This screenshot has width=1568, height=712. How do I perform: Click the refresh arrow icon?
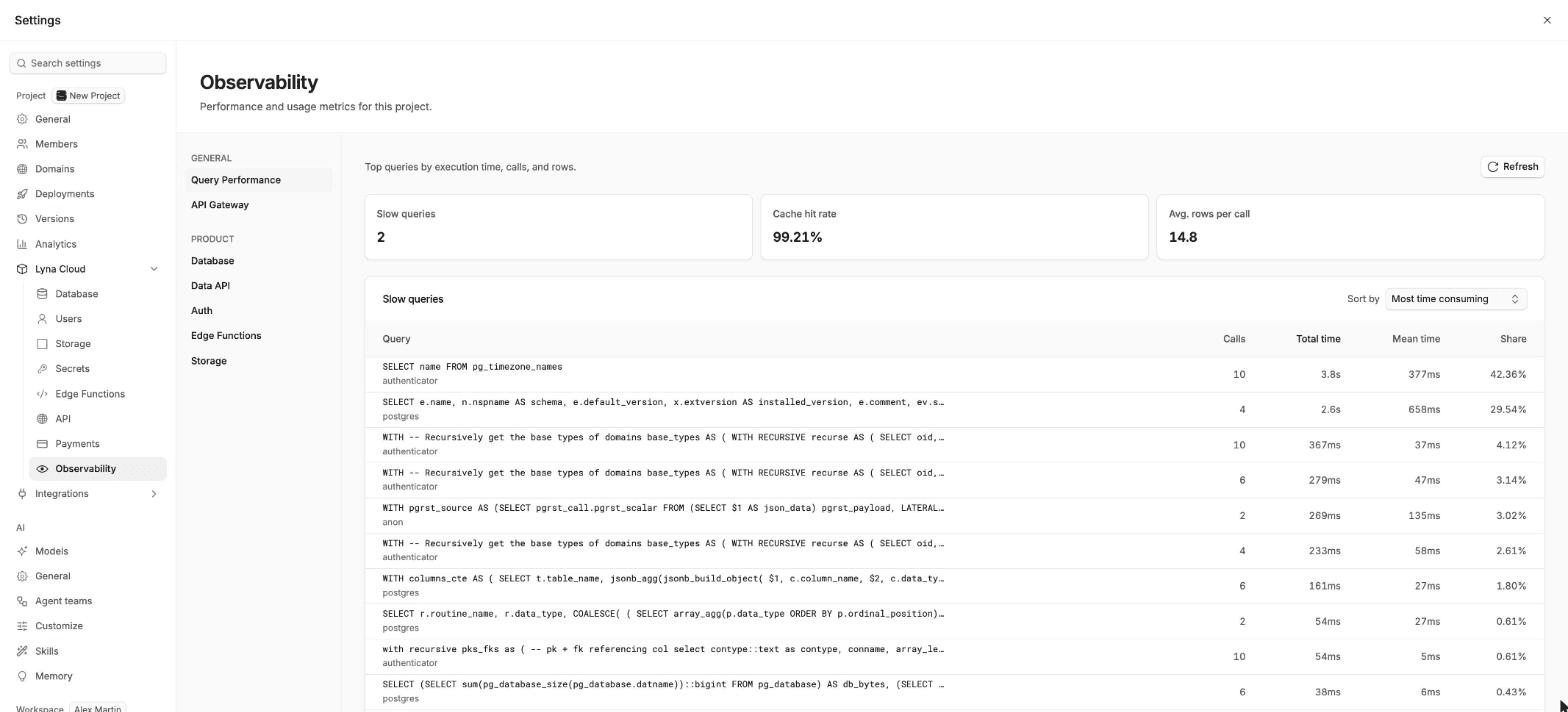1493,167
